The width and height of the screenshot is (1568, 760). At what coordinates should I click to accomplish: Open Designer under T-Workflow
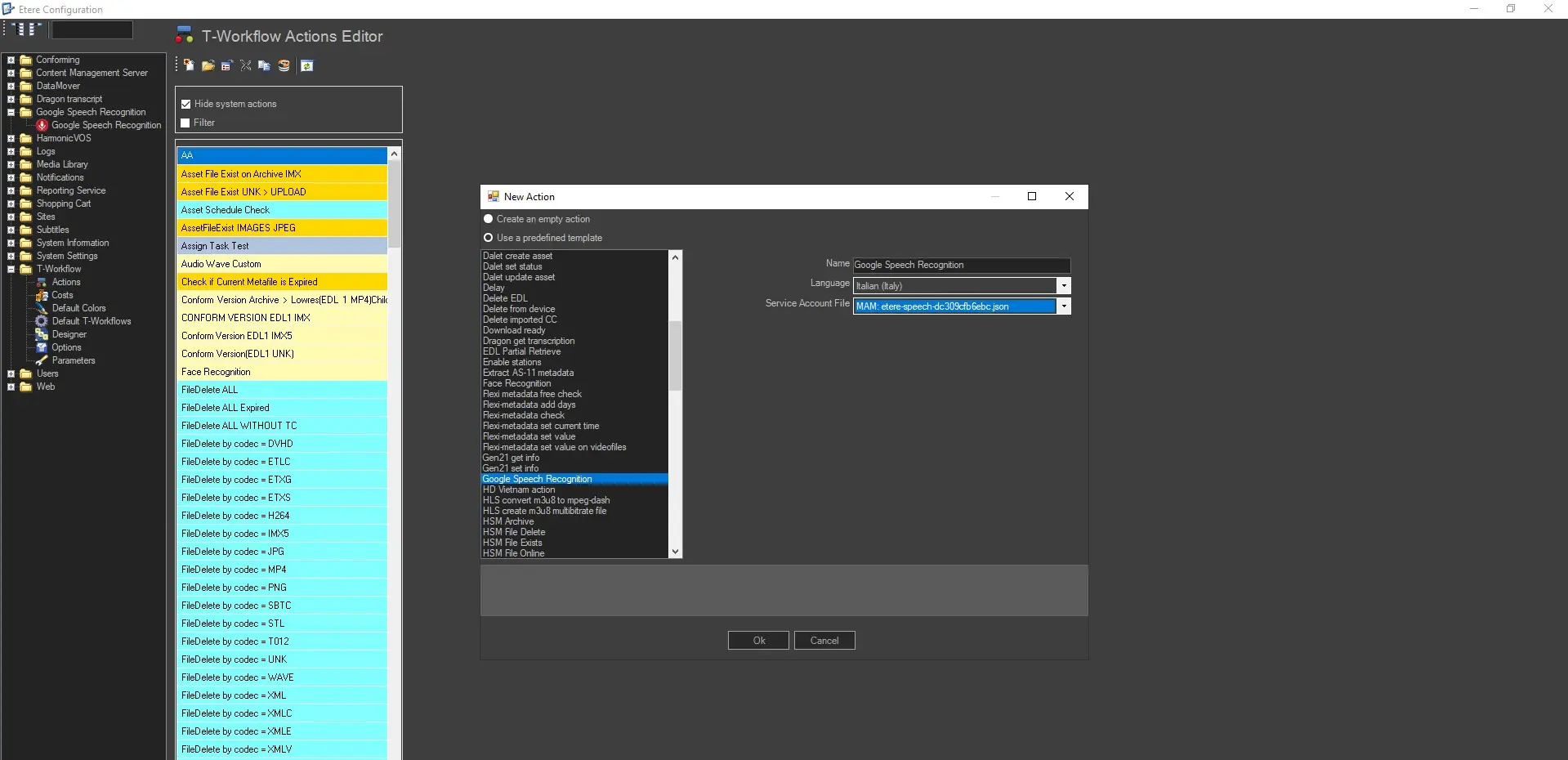point(69,334)
